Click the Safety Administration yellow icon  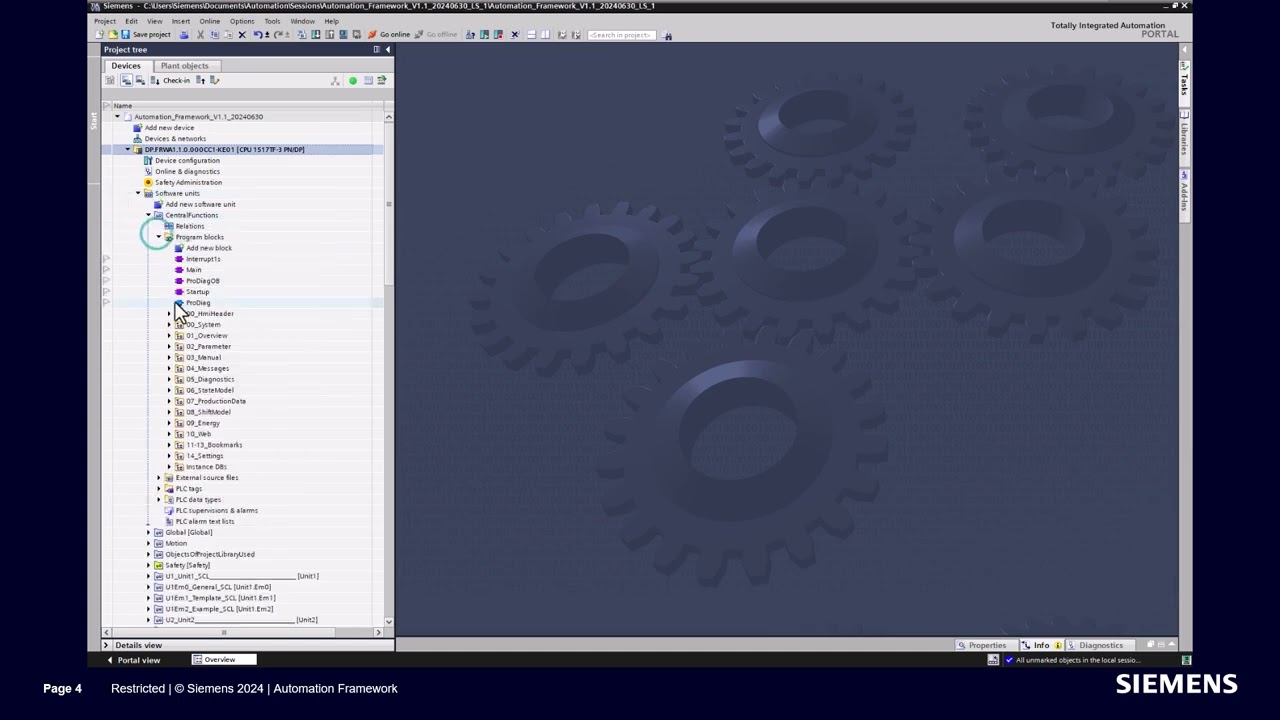pos(148,183)
